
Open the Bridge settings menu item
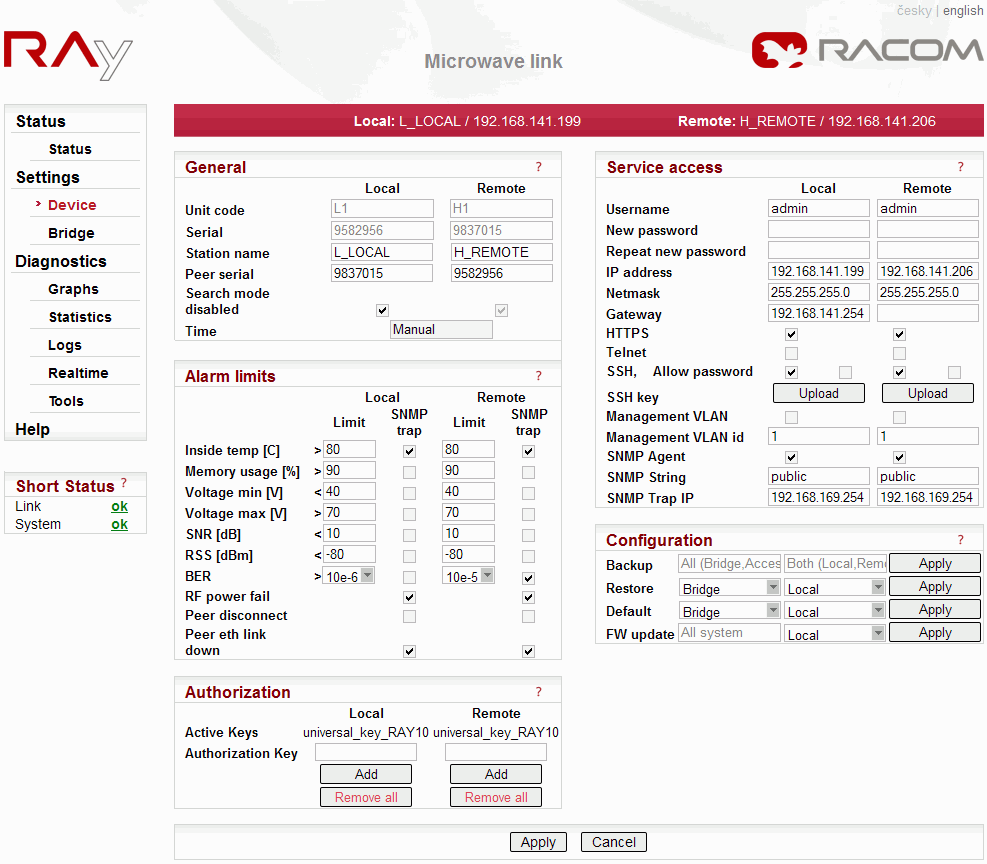(71, 233)
